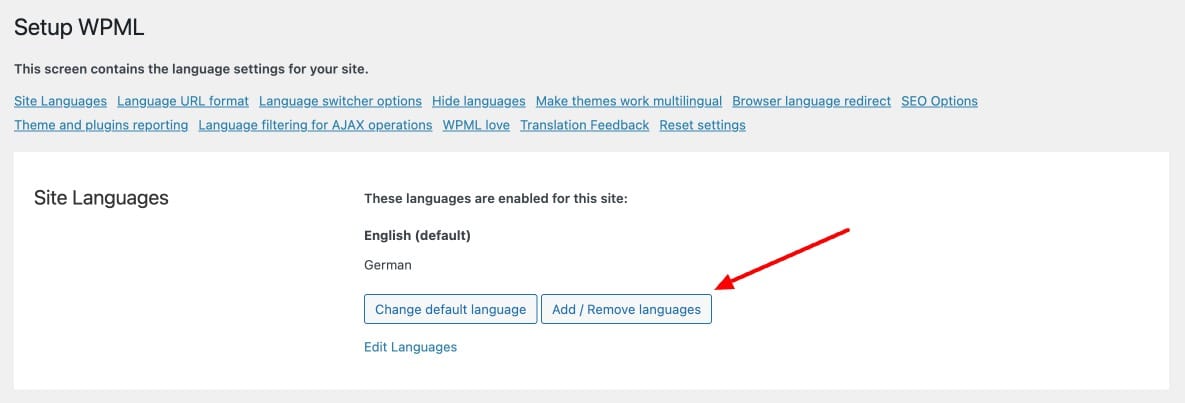The height and width of the screenshot is (403, 1185).
Task: Open Make themes work multilingual link
Action: click(629, 101)
